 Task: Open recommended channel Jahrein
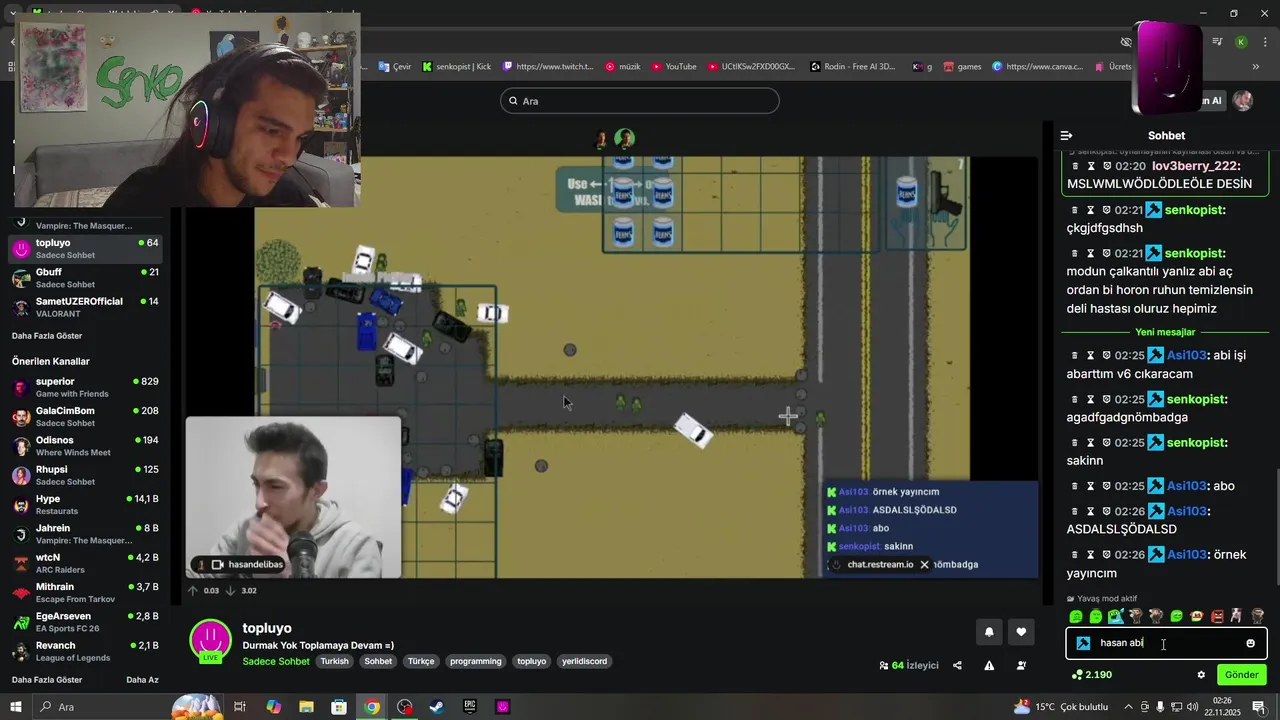[x=85, y=534]
